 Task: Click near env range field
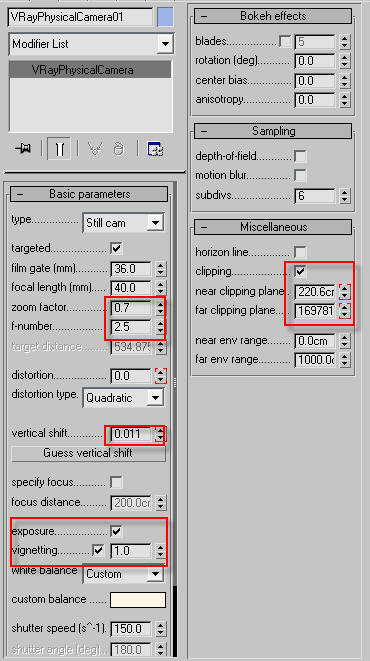(x=315, y=341)
